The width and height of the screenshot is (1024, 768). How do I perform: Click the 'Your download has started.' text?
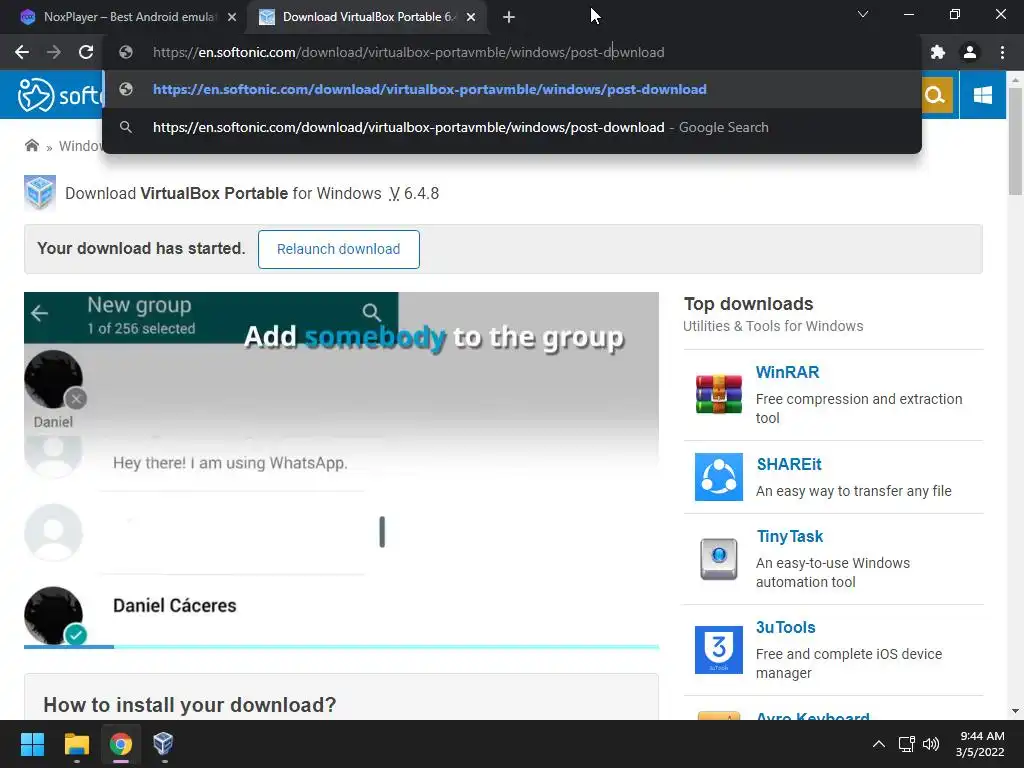[x=141, y=249]
